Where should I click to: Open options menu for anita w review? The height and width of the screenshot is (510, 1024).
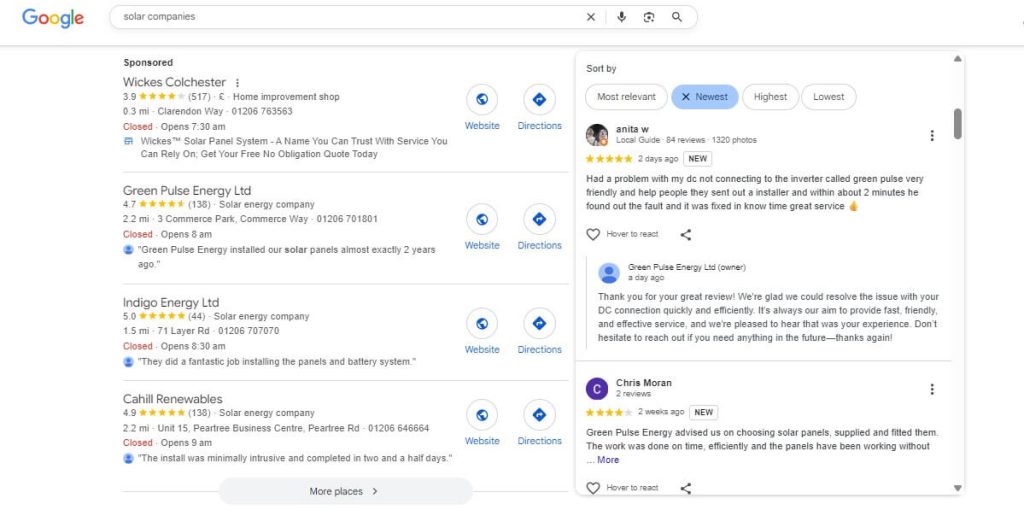pyautogui.click(x=932, y=135)
